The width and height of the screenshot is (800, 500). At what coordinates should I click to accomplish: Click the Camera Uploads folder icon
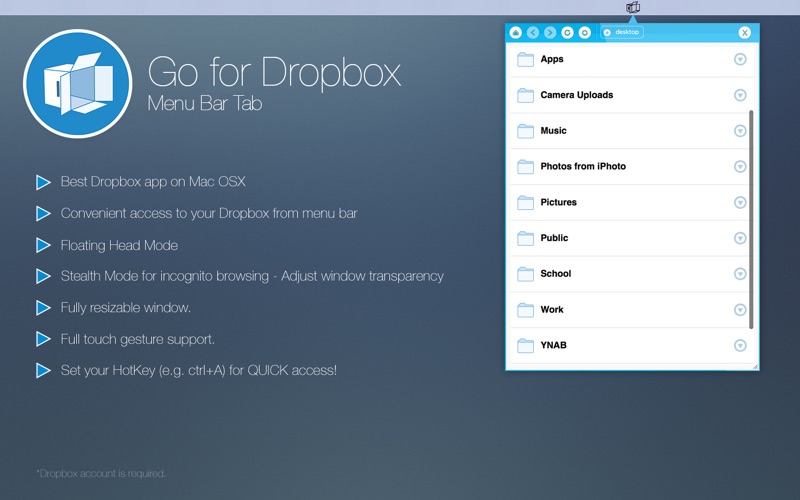(526, 95)
